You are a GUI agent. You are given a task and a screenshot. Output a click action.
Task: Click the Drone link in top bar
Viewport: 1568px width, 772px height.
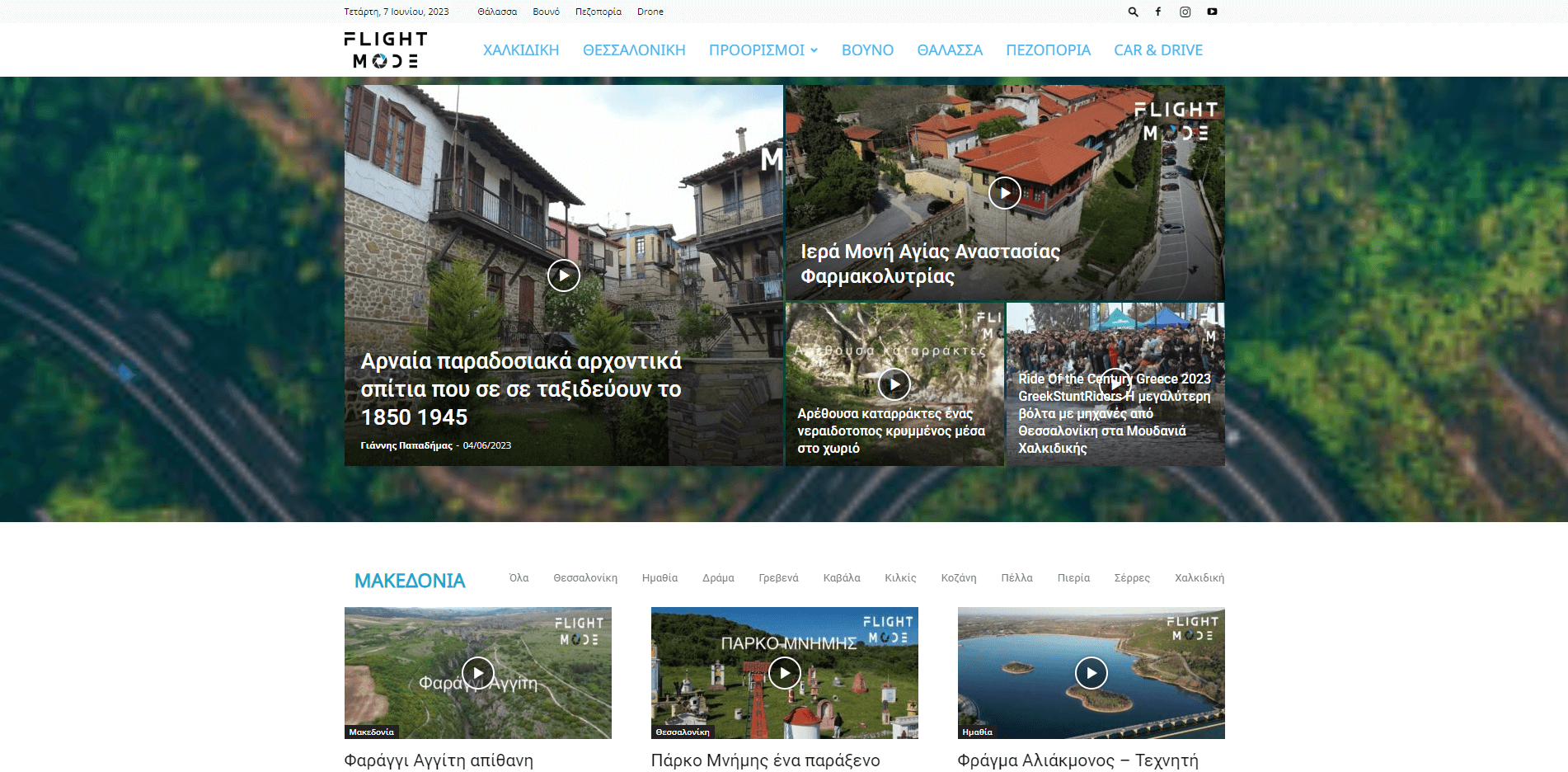coord(650,12)
